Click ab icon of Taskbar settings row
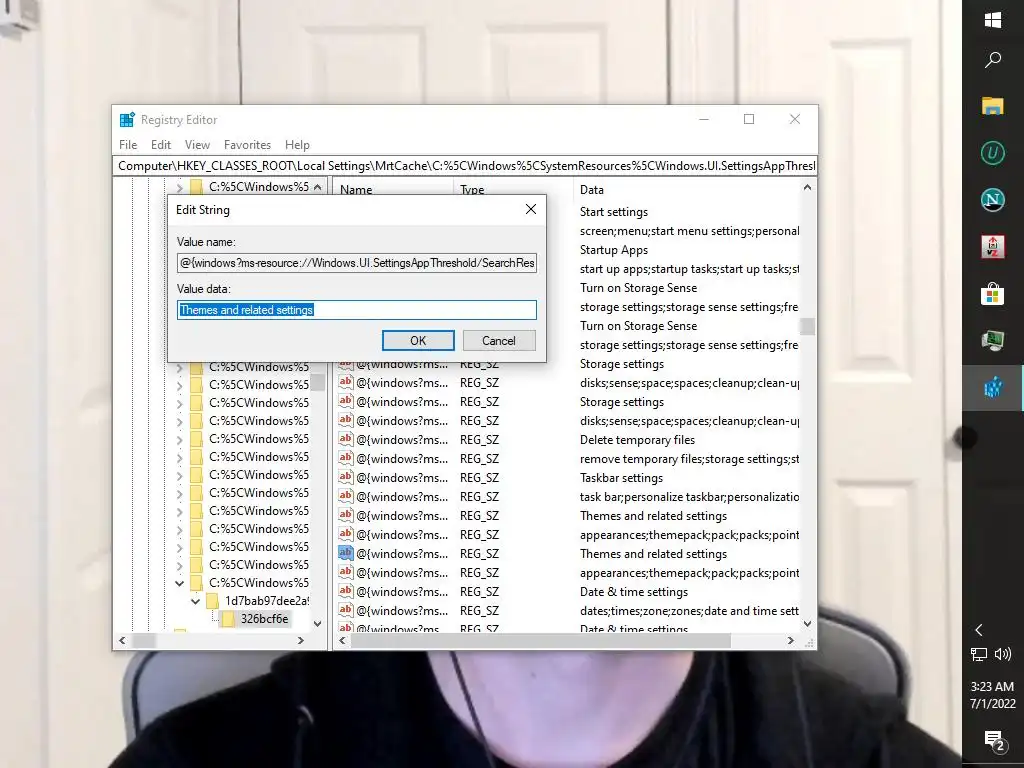The width and height of the screenshot is (1024, 768). [x=345, y=477]
